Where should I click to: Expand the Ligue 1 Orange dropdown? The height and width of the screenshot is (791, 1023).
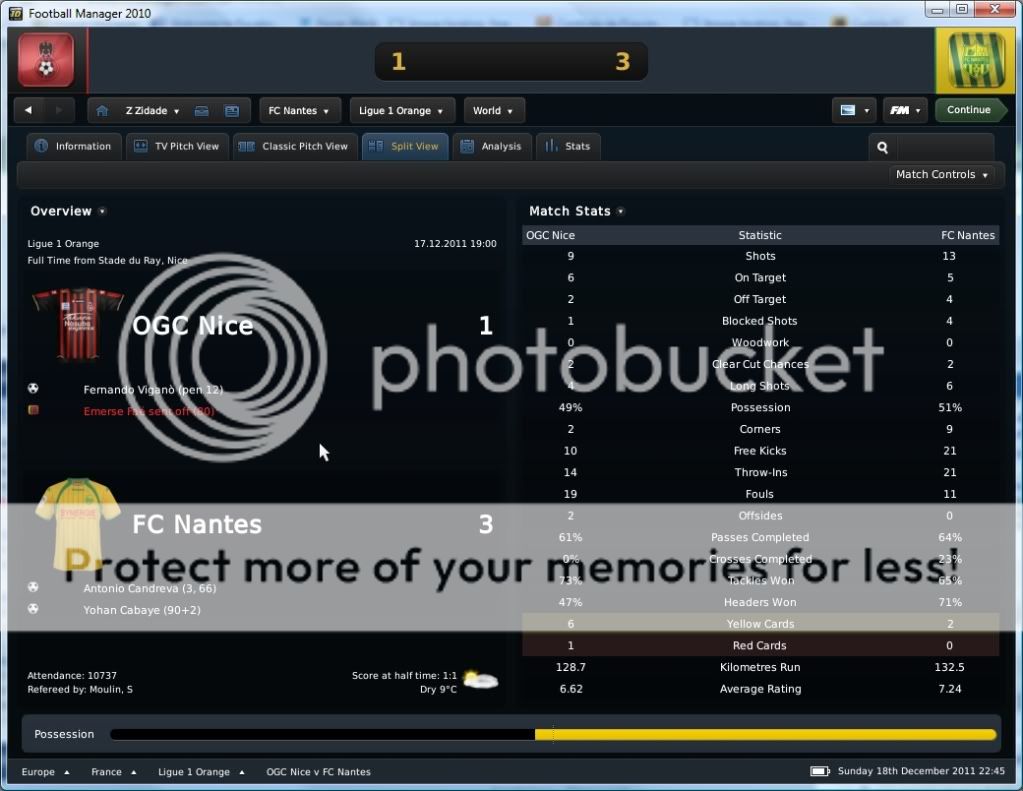402,111
